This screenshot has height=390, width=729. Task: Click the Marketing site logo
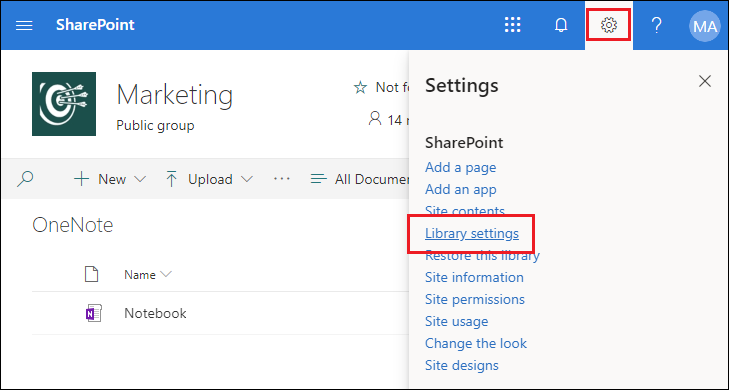(x=64, y=104)
